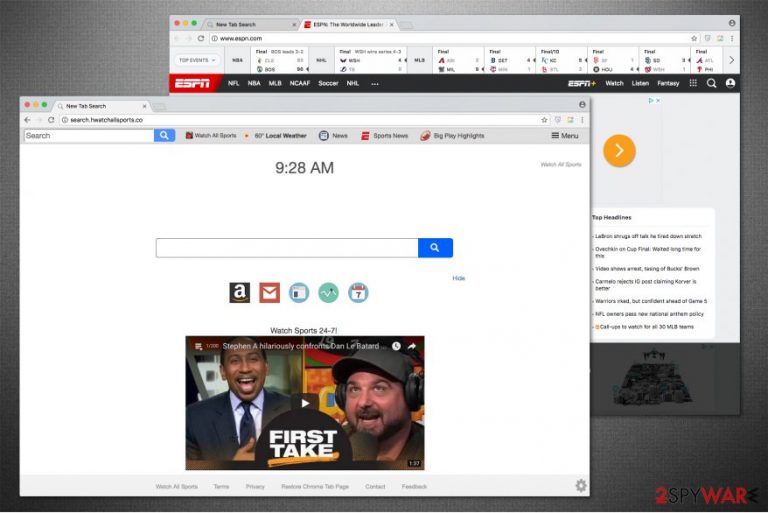Click ESPN+ logo link
Image resolution: width=768 pixels, height=513 pixels.
click(582, 84)
